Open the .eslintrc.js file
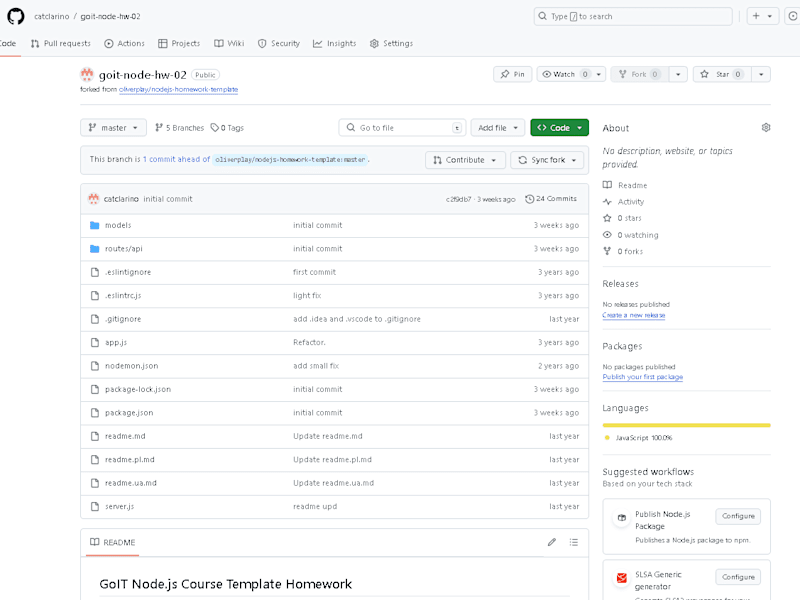This screenshot has width=800, height=600. point(123,295)
